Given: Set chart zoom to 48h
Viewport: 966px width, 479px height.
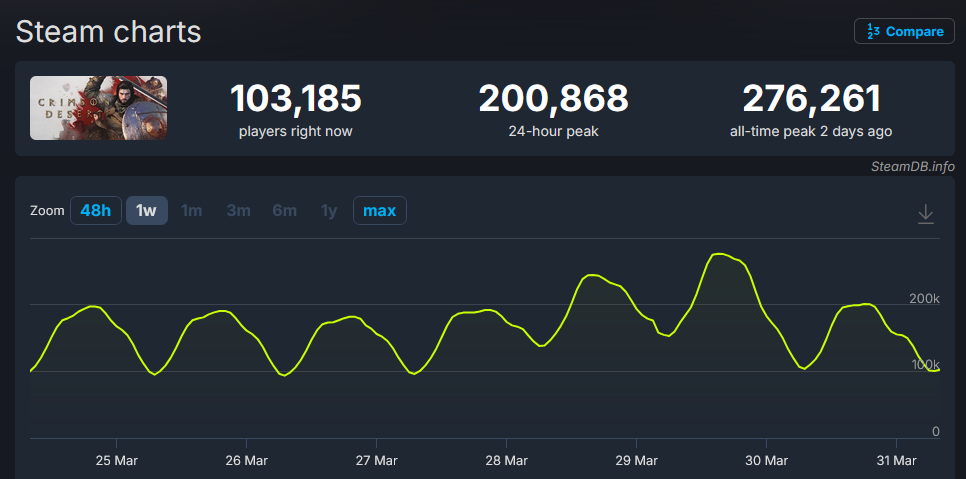Looking at the screenshot, I should [95, 211].
